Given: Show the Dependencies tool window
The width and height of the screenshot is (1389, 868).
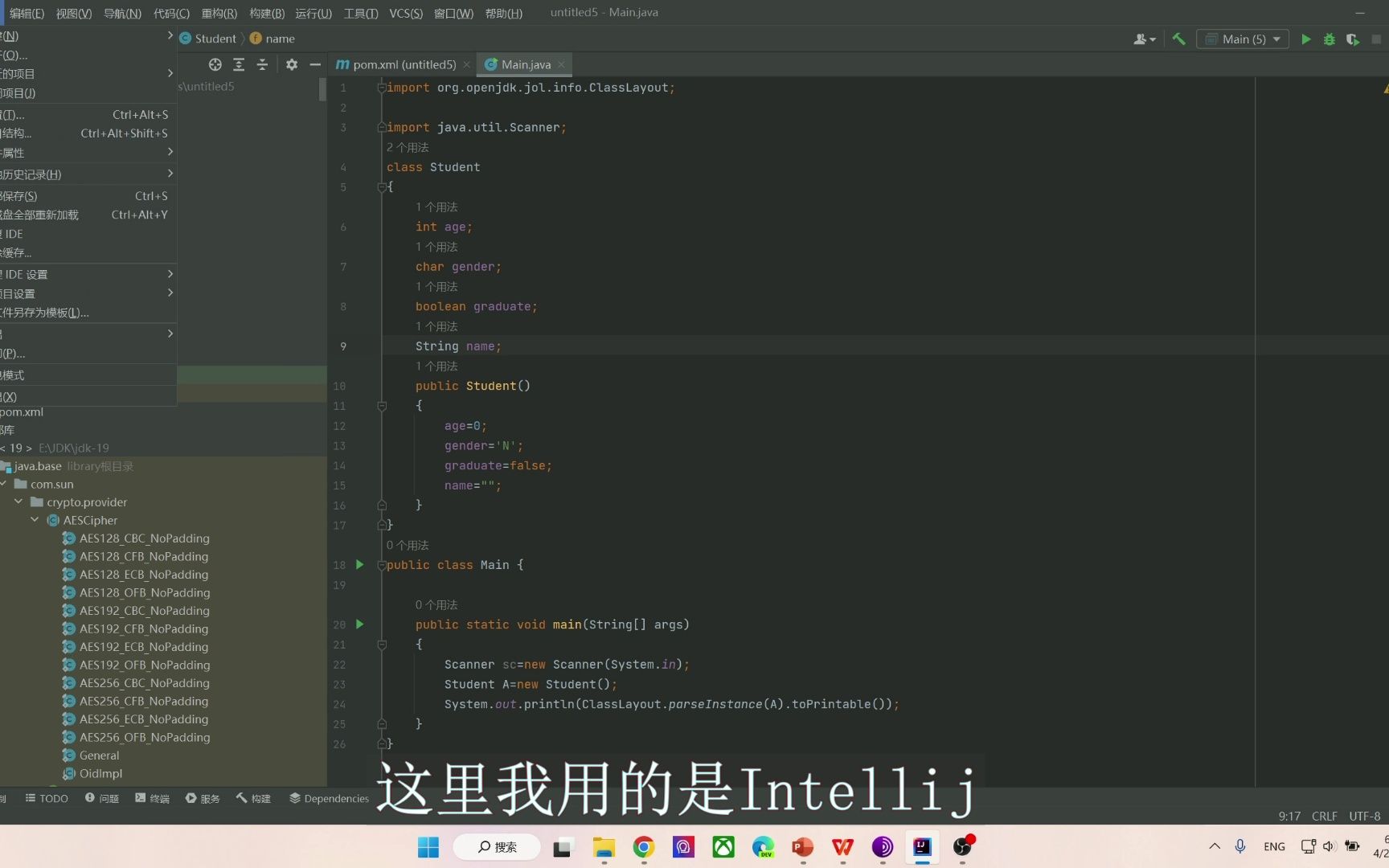Looking at the screenshot, I should pos(329,798).
